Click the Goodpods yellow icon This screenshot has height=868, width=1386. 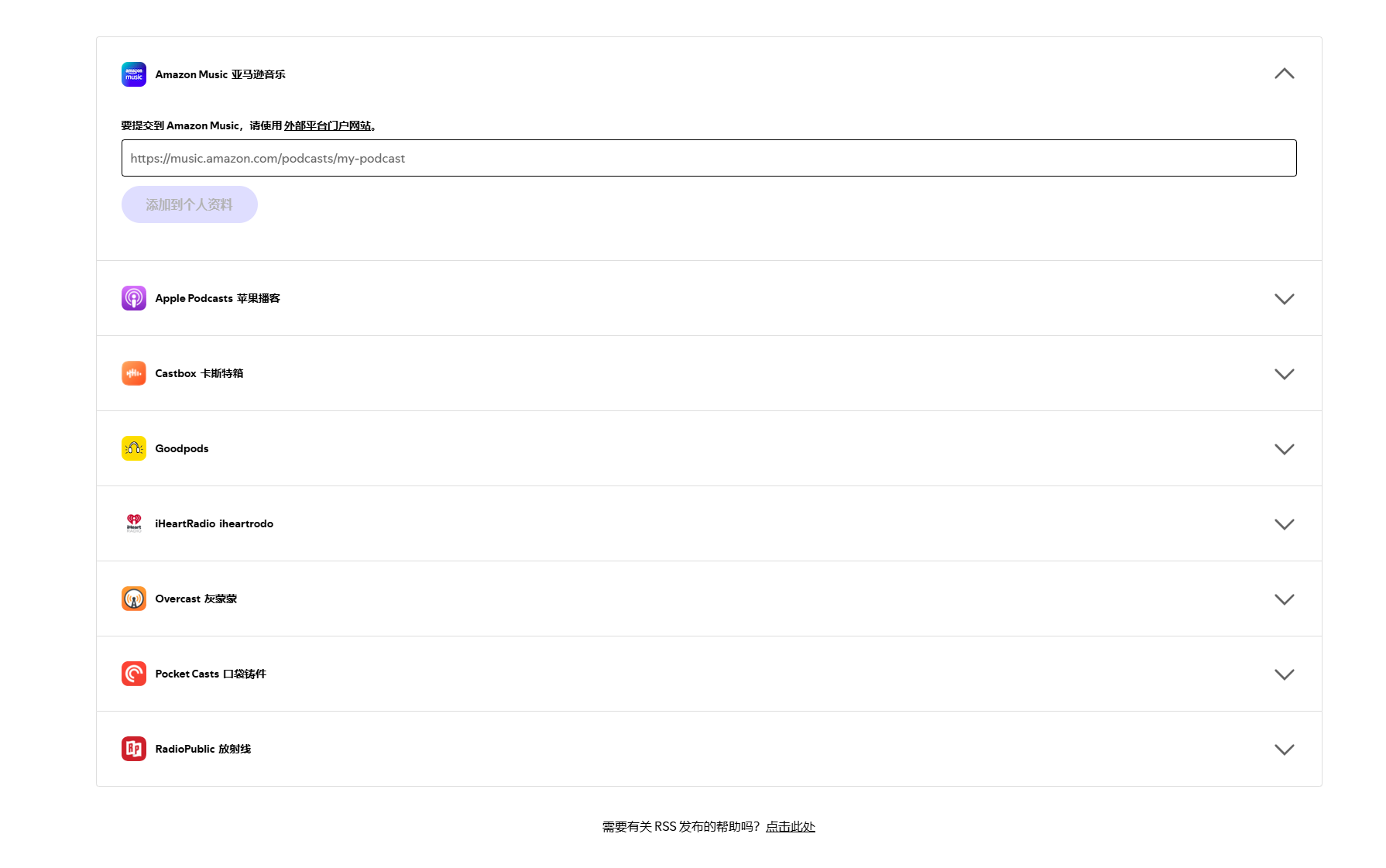tap(134, 448)
